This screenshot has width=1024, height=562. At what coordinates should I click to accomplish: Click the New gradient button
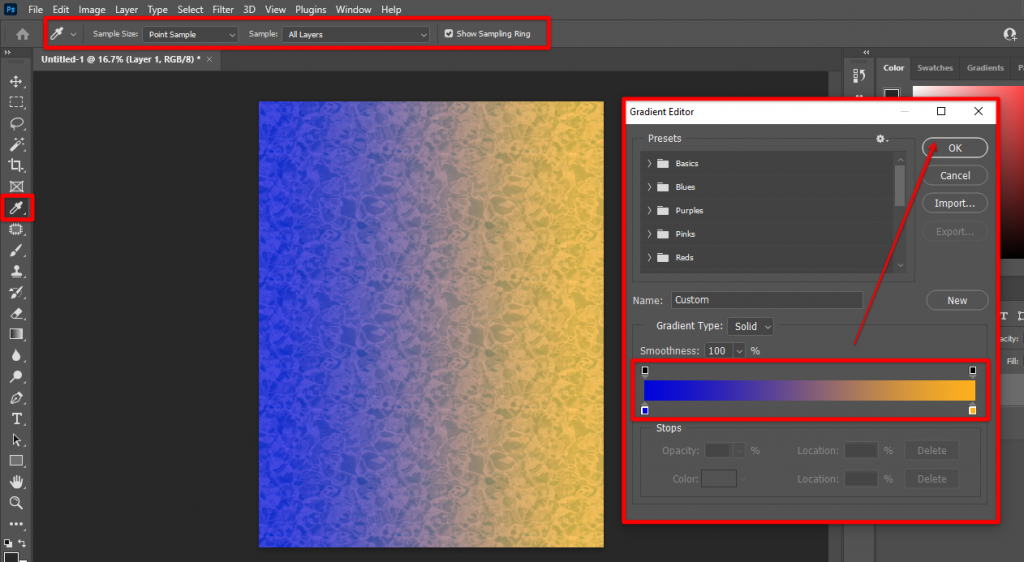point(956,300)
